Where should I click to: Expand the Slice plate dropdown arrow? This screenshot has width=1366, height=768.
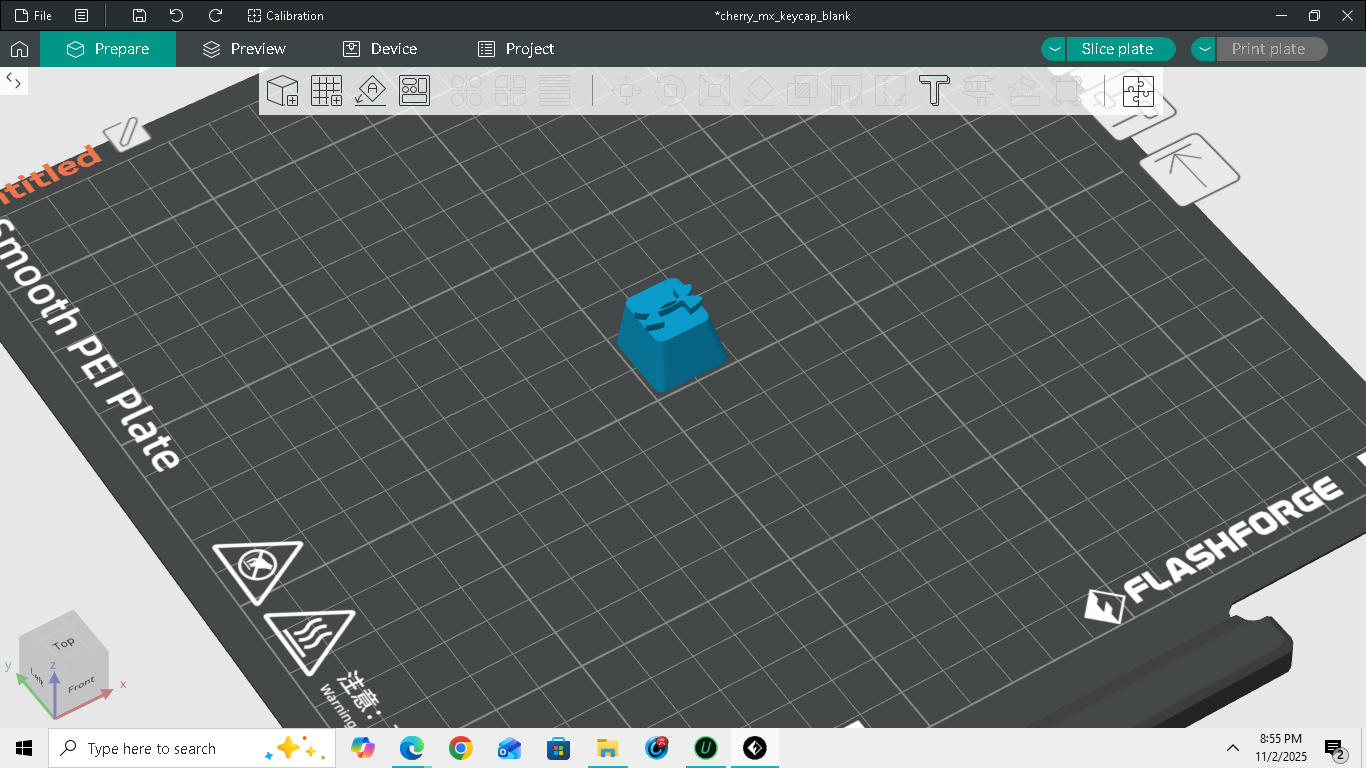[x=1054, y=49]
